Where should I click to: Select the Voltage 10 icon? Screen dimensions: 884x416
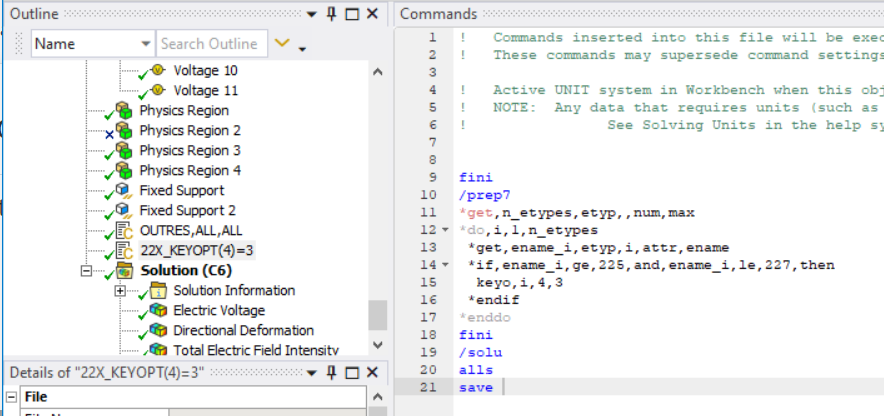[x=158, y=70]
